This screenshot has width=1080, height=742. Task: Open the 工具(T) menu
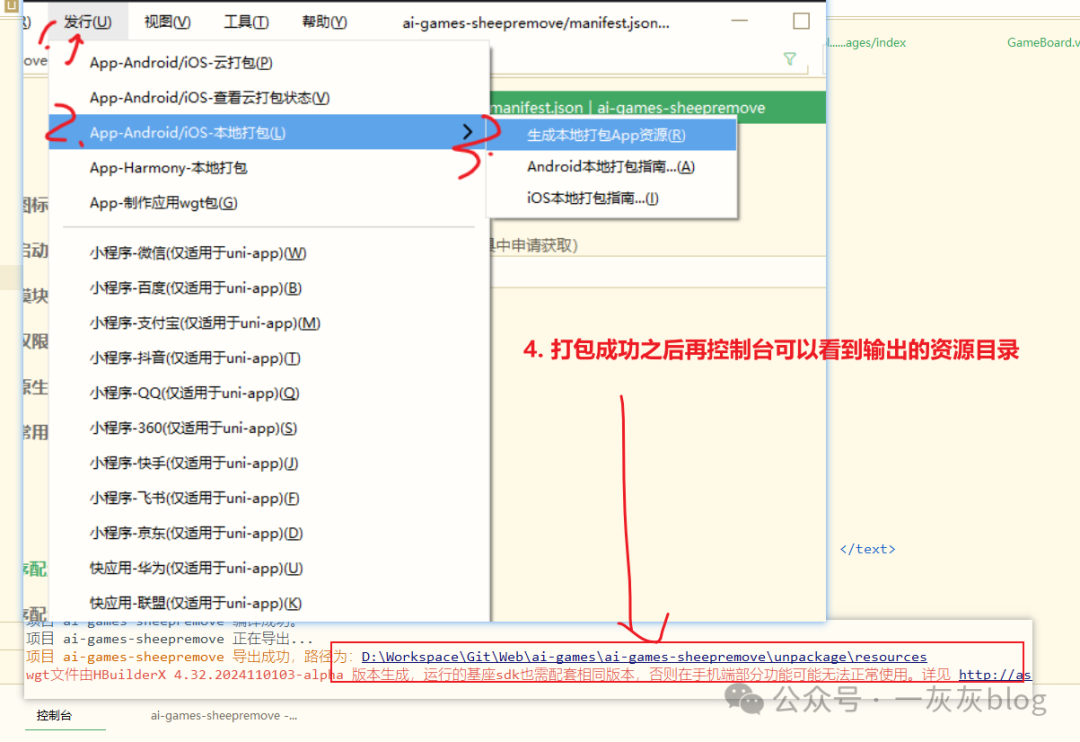[245, 21]
